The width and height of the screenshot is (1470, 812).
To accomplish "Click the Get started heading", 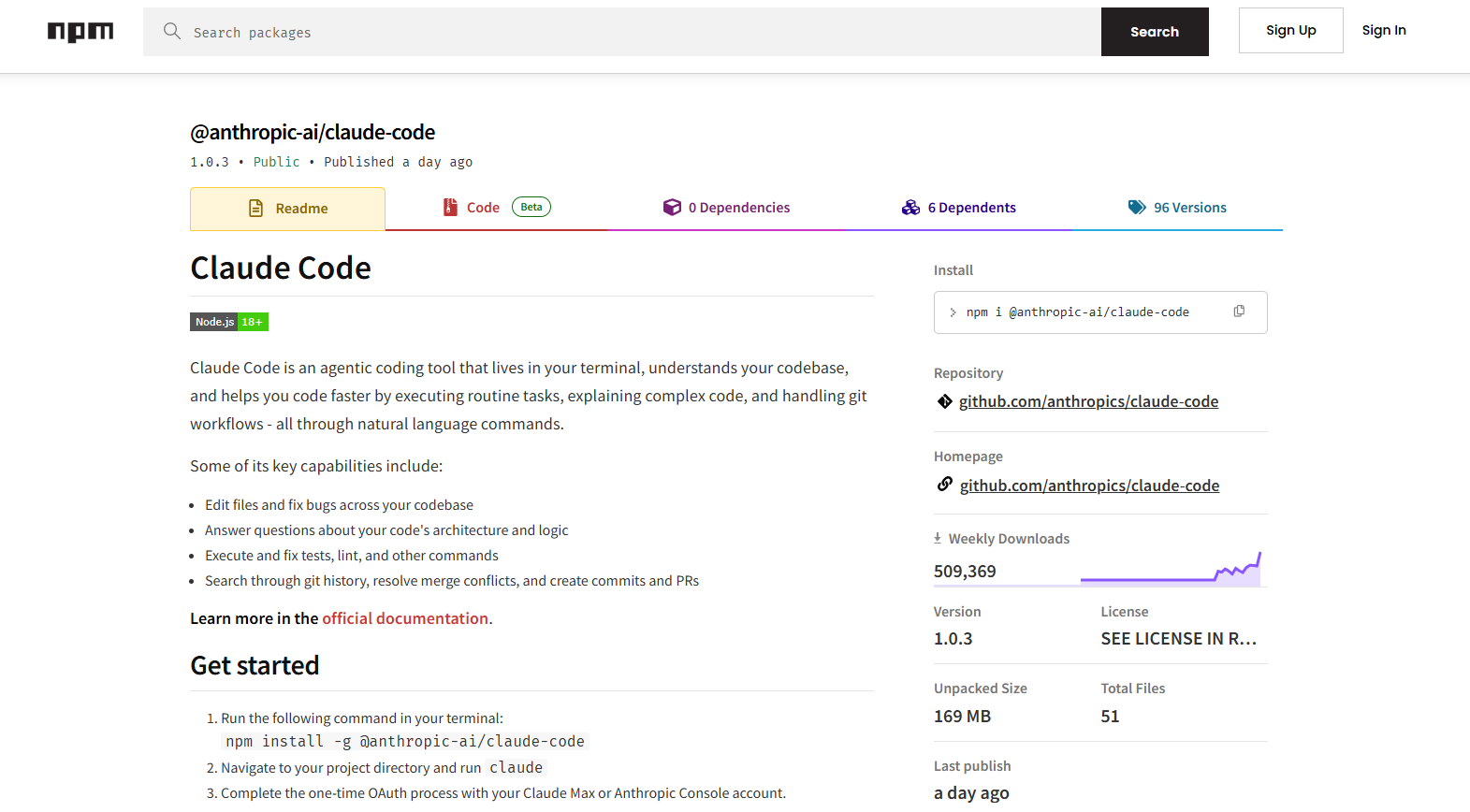I will 255,665.
